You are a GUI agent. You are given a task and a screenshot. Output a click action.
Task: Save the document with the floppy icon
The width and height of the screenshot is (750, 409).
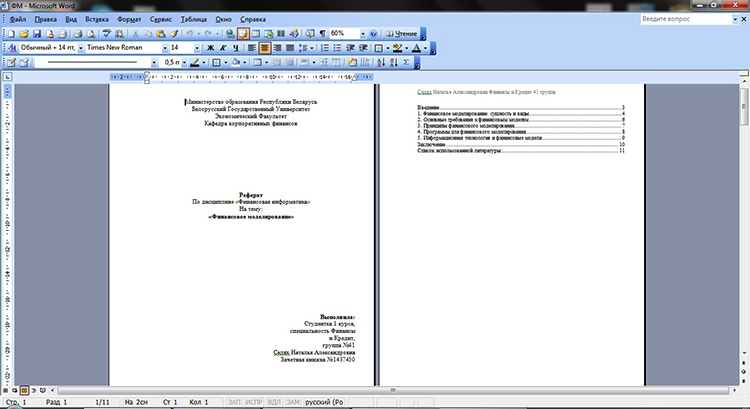pos(37,33)
